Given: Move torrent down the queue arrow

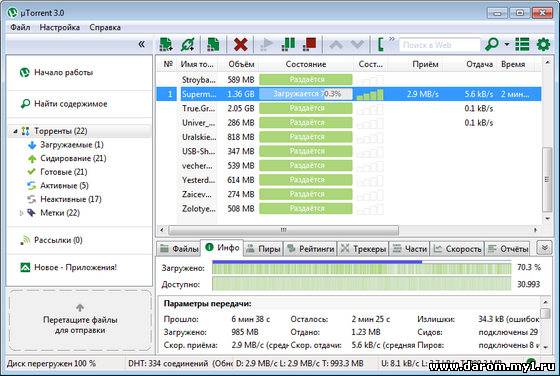Looking at the screenshot, I should [x=358, y=45].
